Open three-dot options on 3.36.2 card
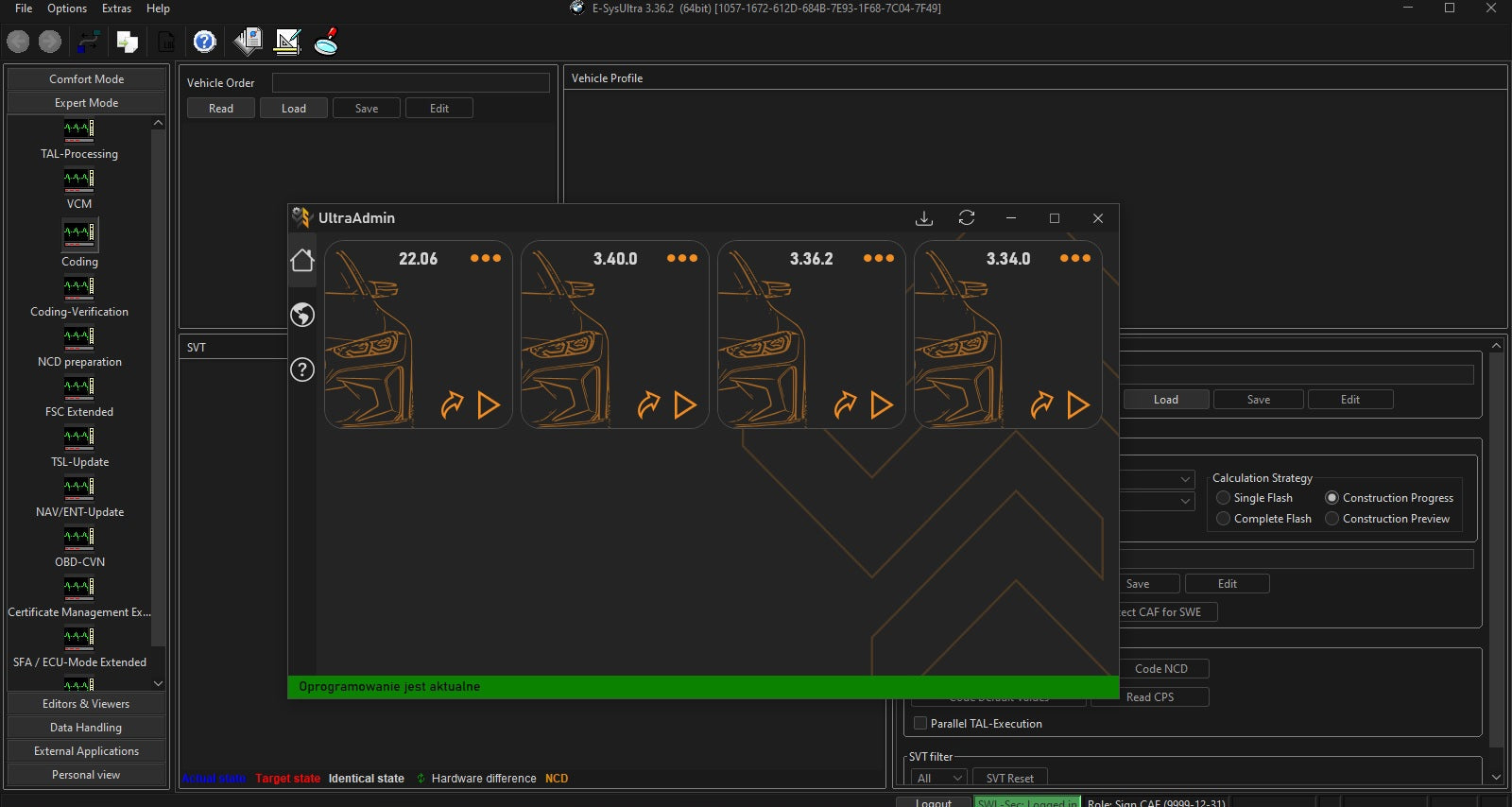 pos(879,258)
